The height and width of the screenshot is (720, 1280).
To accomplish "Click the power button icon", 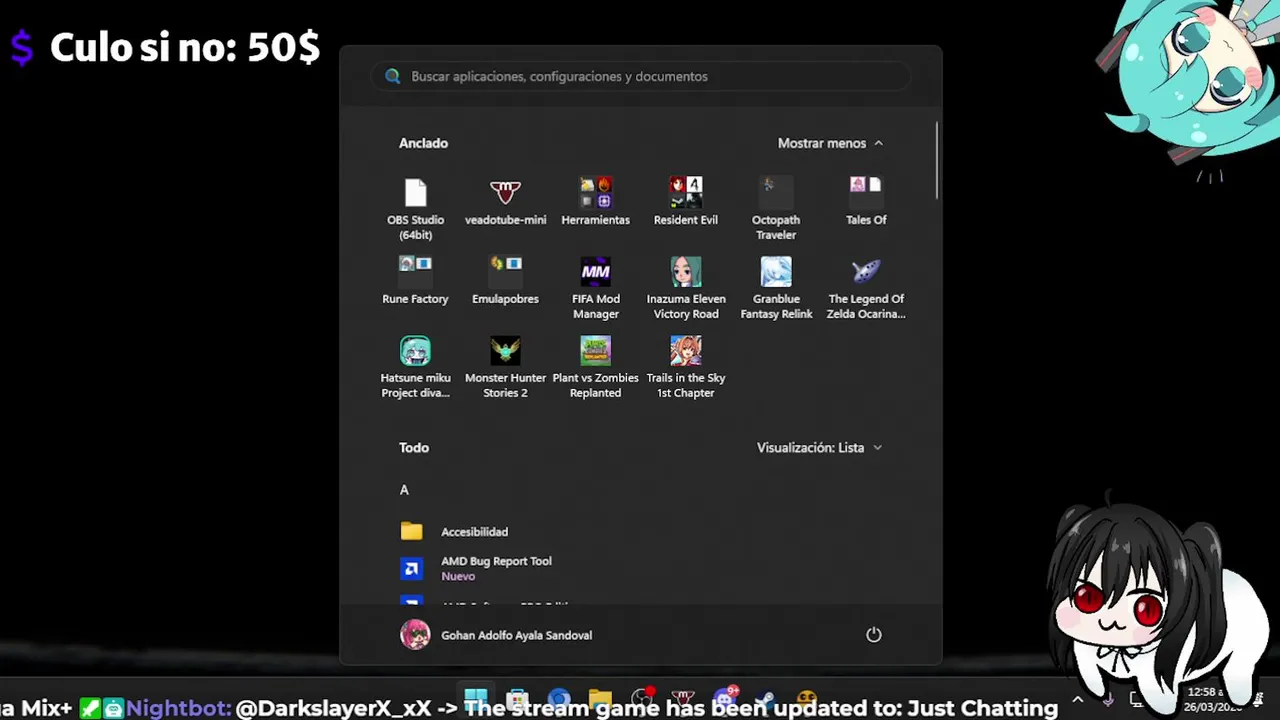I will 873,635.
